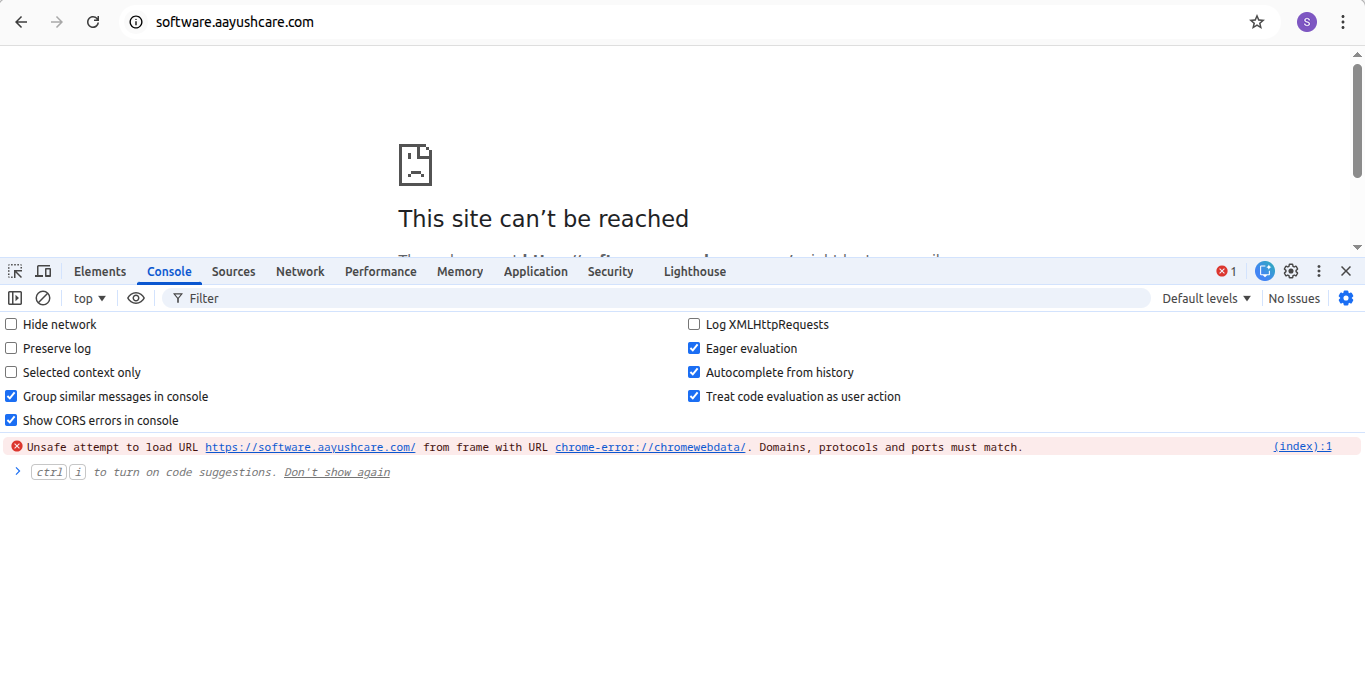Uncheck Show CORS errors in console
This screenshot has width=1365, height=698.
tap(11, 420)
